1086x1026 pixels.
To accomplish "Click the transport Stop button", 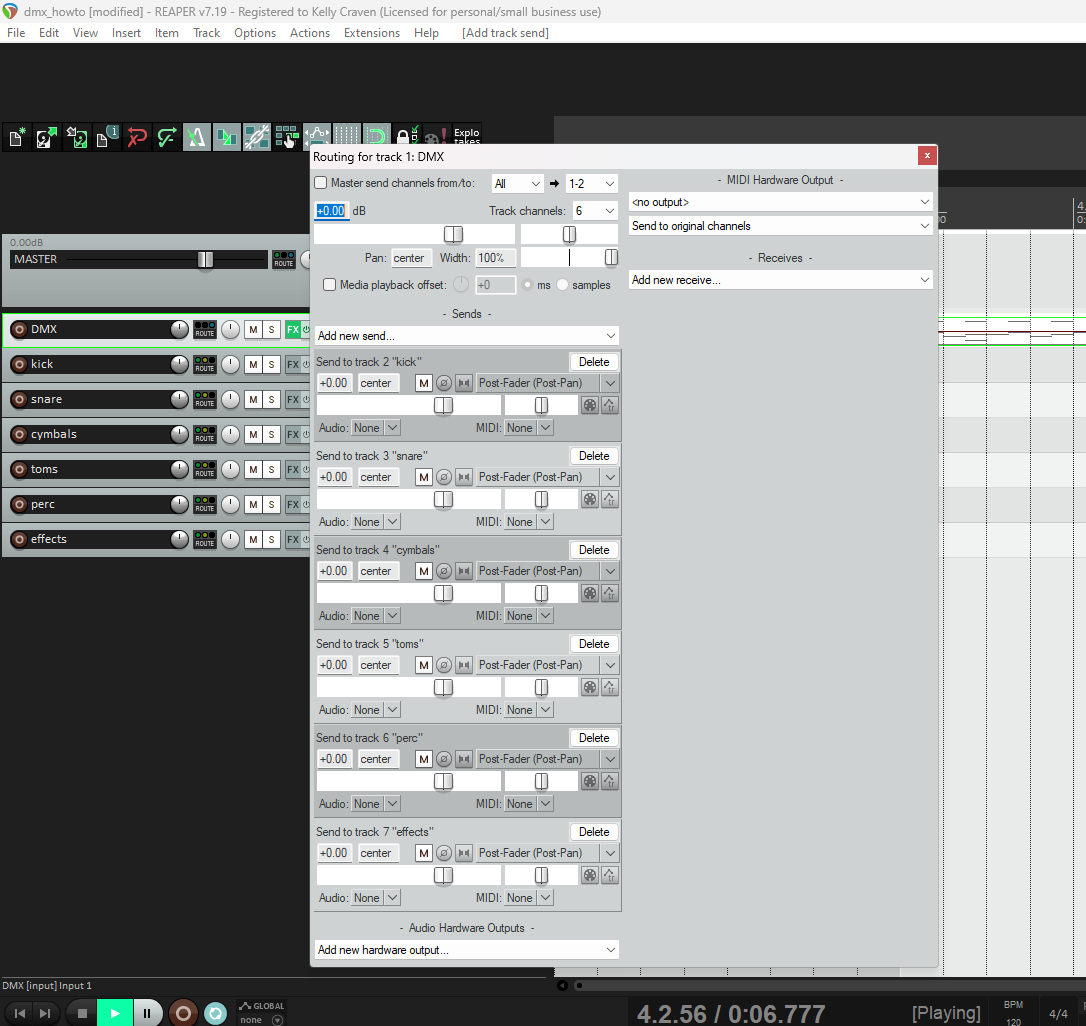I will 82,1014.
